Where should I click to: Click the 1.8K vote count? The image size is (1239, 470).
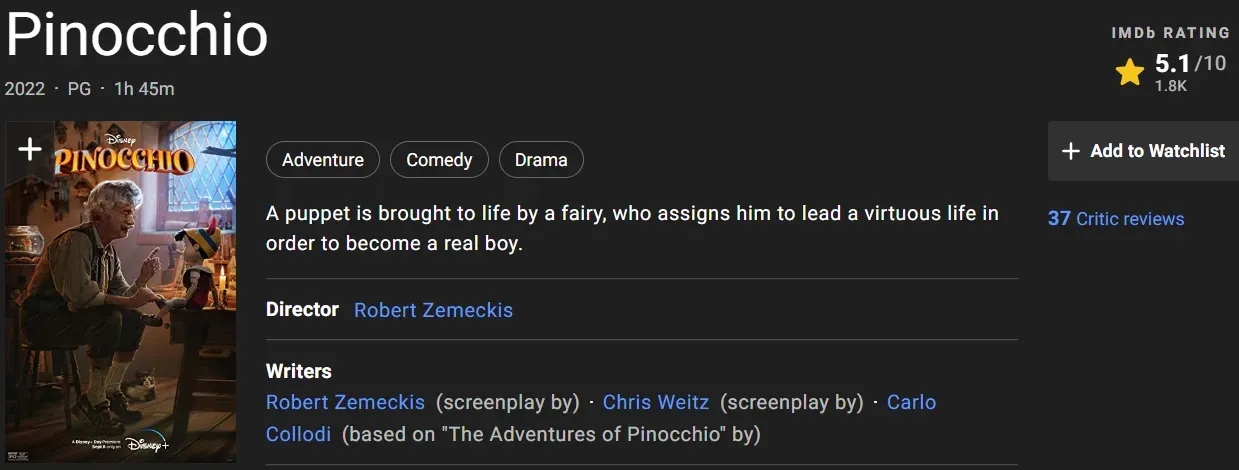tap(1170, 86)
